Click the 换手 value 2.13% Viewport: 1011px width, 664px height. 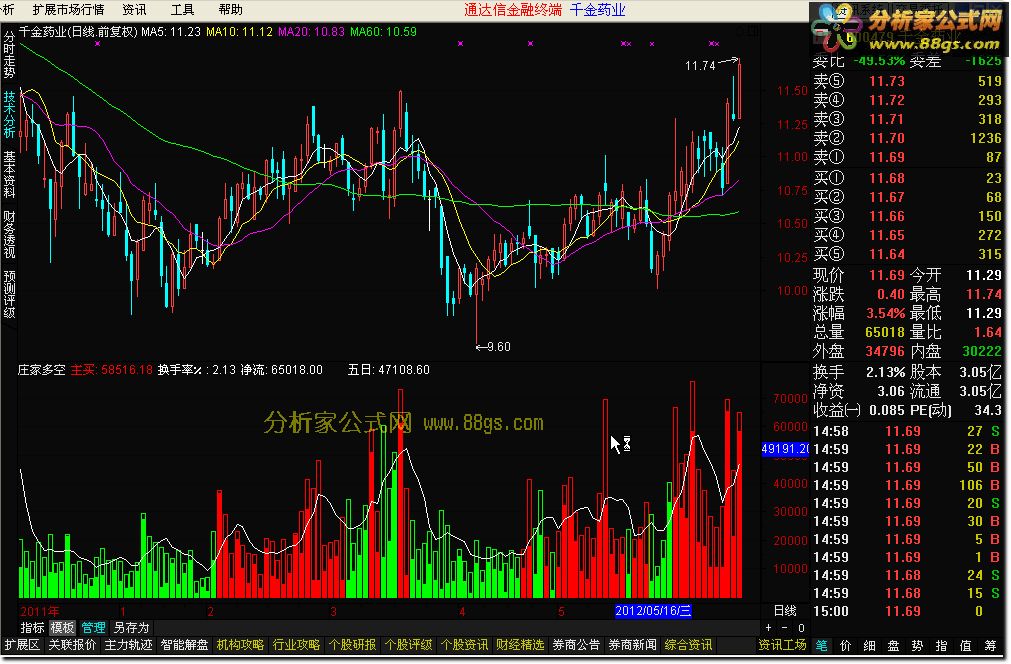[x=885, y=372]
